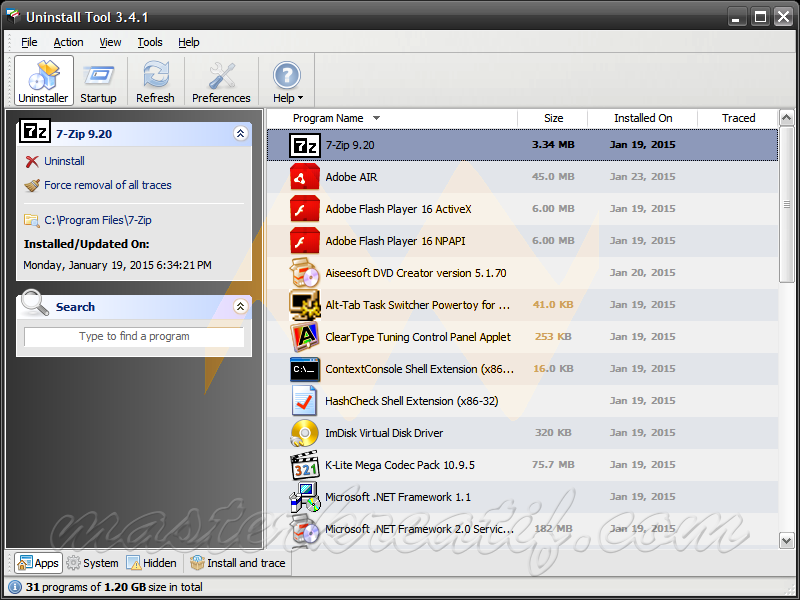Select the ImDisk Virtual Disk Driver icon
The height and width of the screenshot is (600, 800).
tap(305, 433)
